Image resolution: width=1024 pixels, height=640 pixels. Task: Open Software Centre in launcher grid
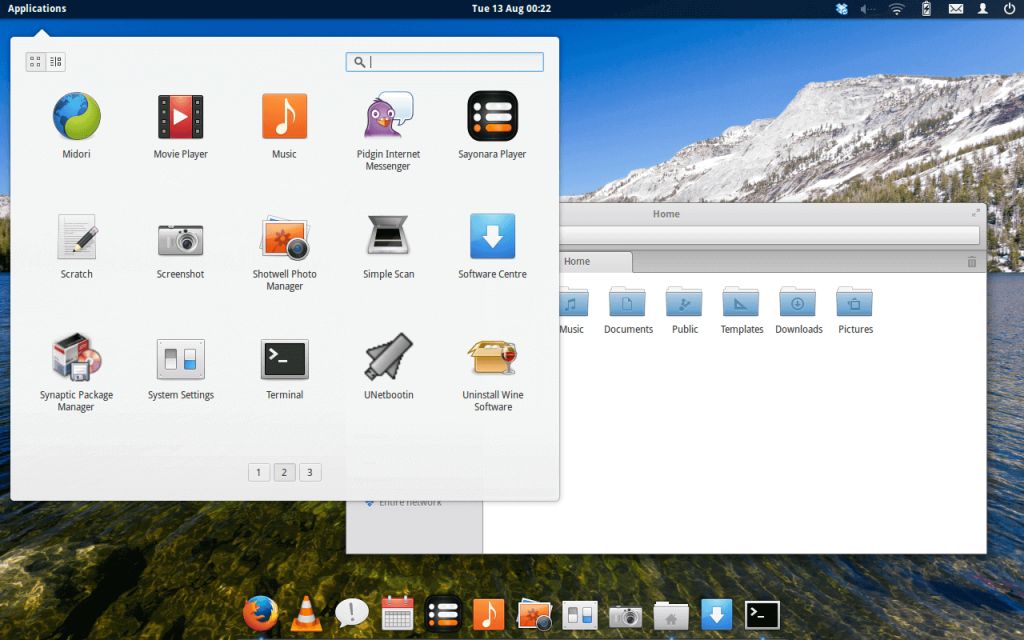tap(492, 236)
